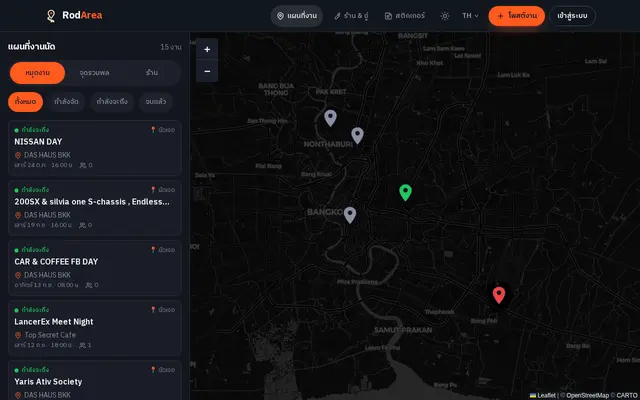The height and width of the screenshot is (400, 640).
Task: Click green status dot on LancerEx card
Action: (16, 310)
